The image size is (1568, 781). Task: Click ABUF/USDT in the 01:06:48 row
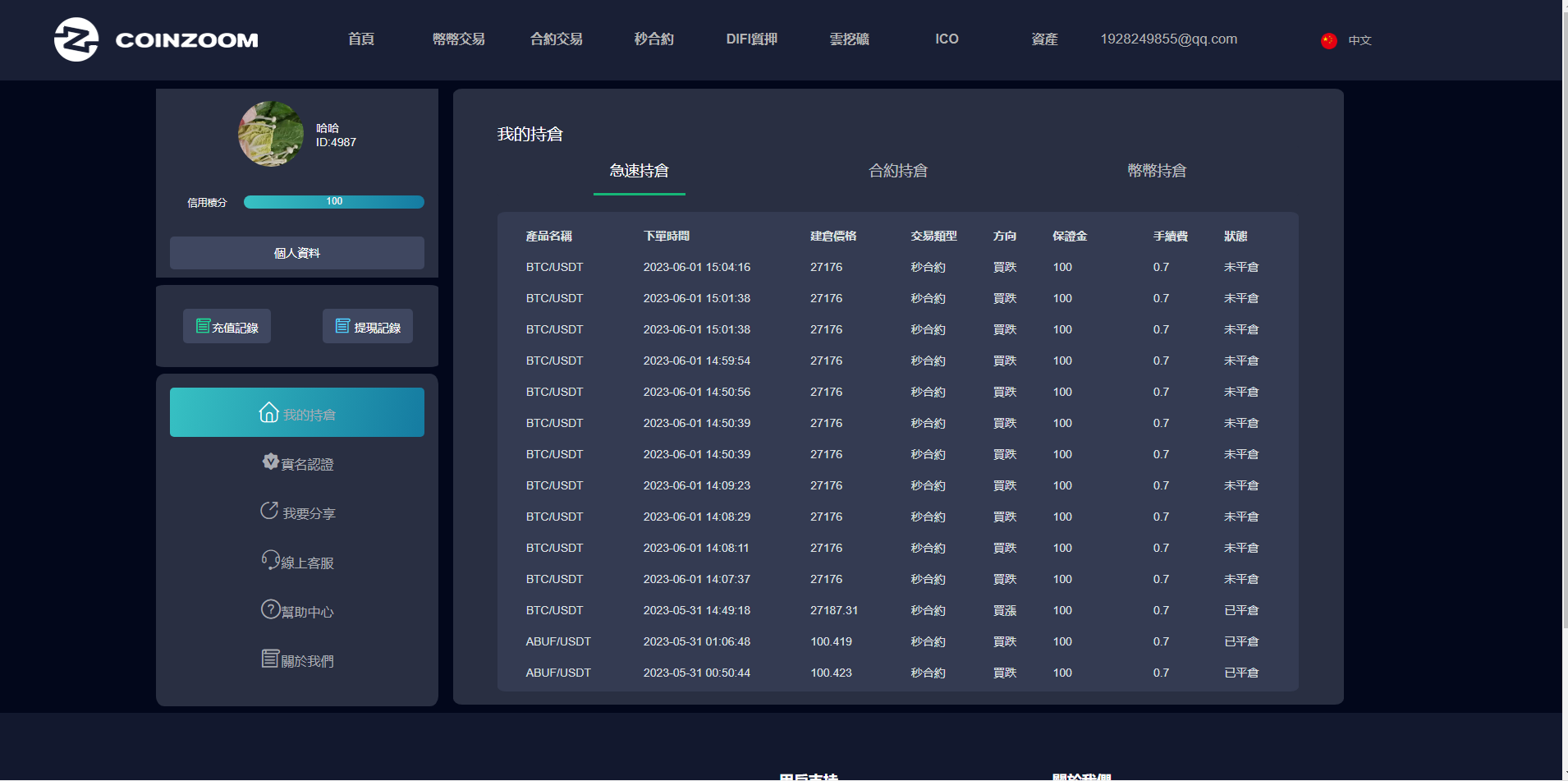(558, 642)
